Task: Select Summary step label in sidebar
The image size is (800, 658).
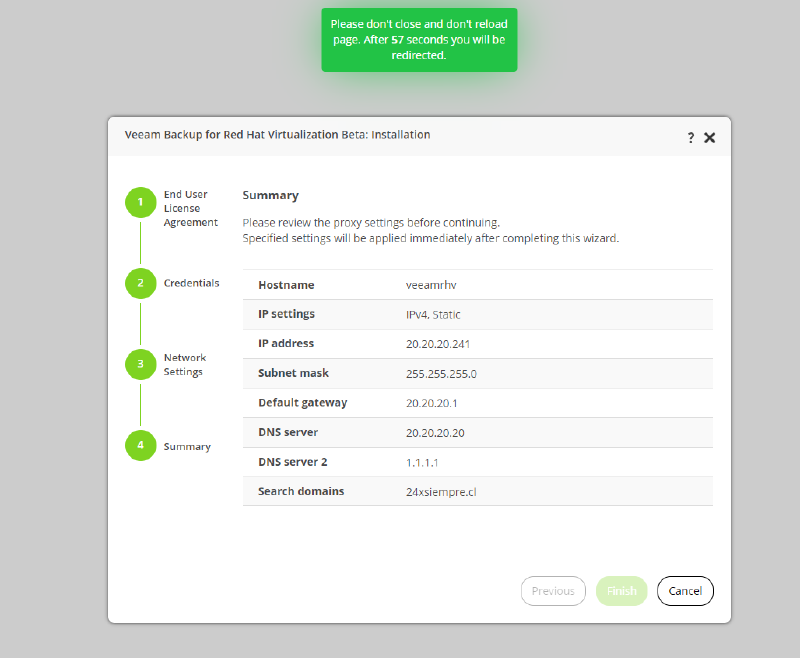Action: point(187,447)
